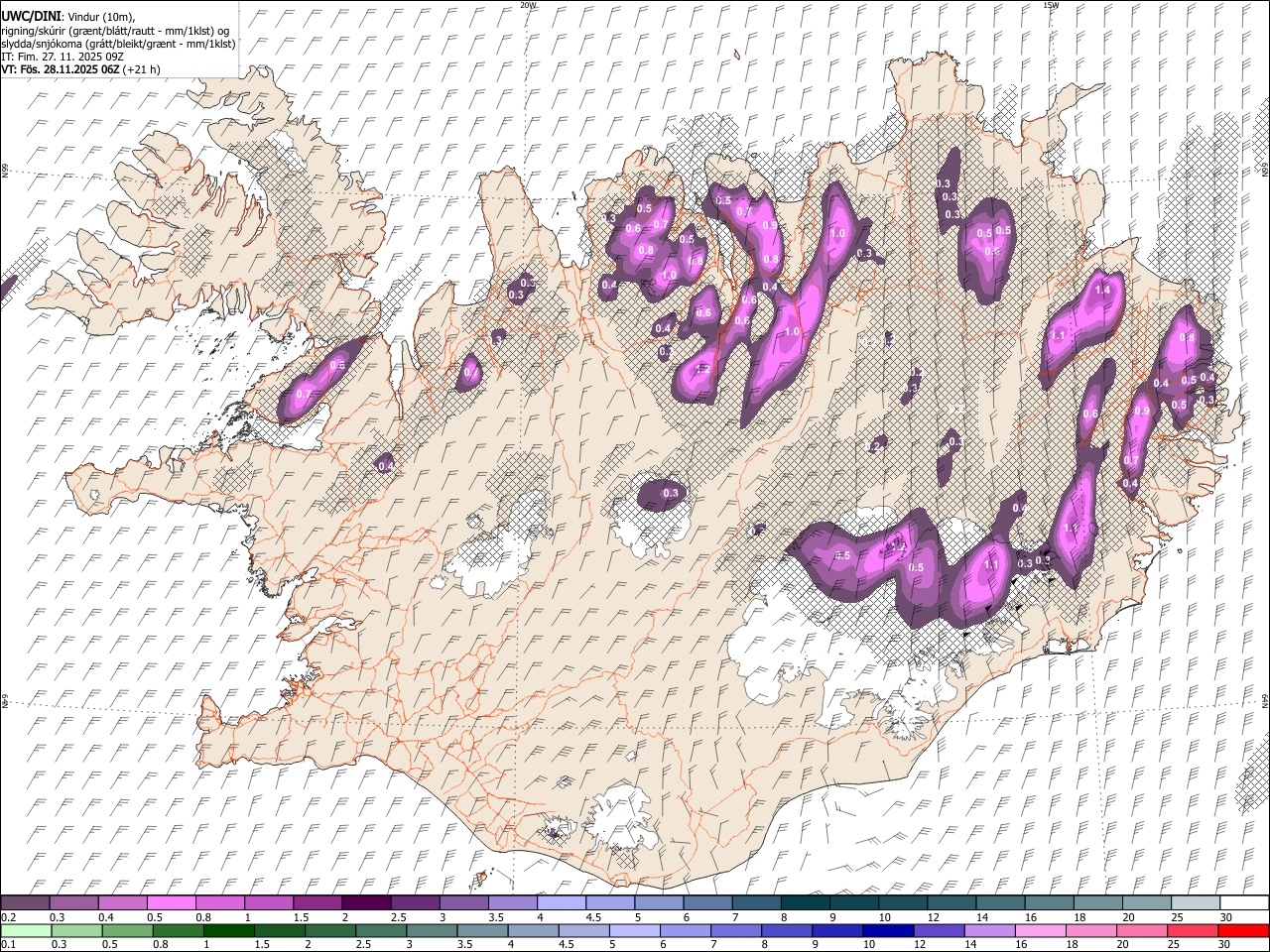
Task: Pick the lavender 4–4.5 upper swatch
Action: pyautogui.click(x=562, y=903)
